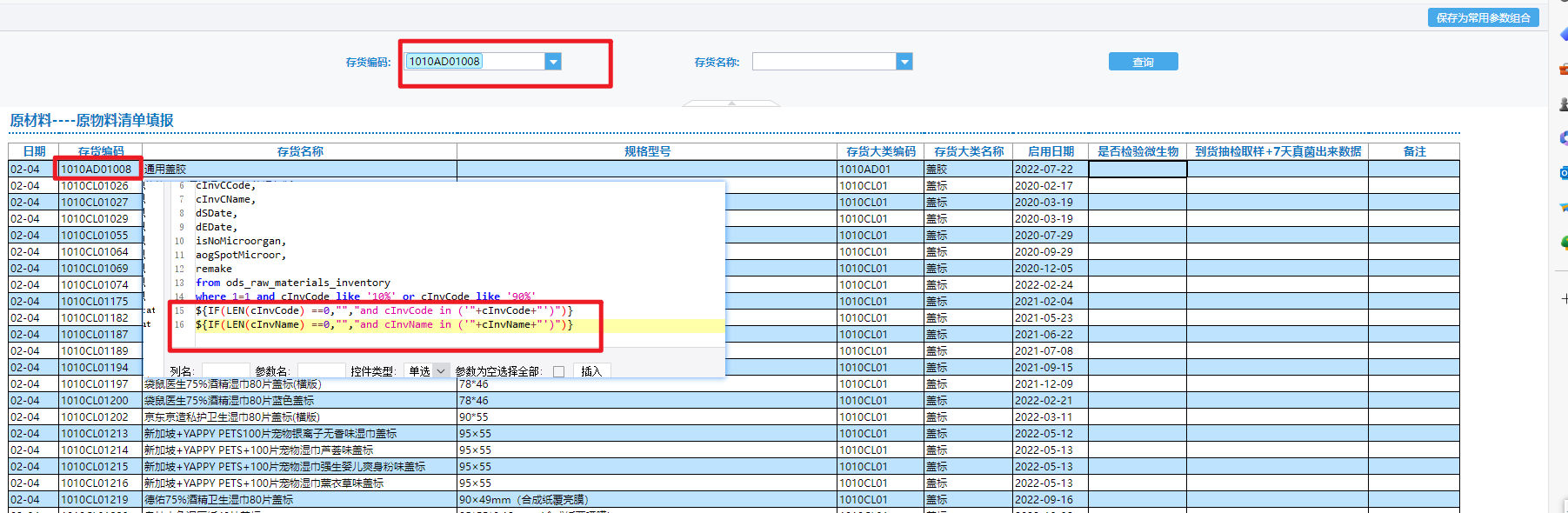Click the 查询 button

[x=1143, y=62]
